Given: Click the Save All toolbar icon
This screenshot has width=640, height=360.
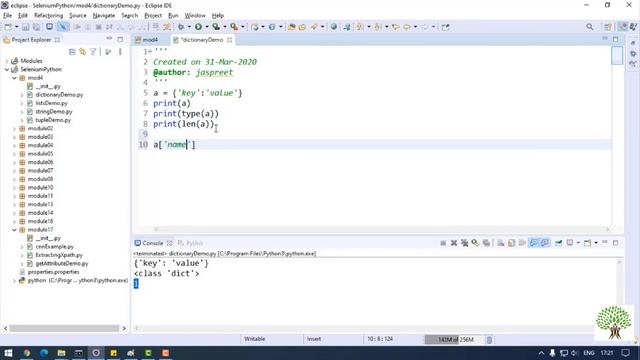Looking at the screenshot, I should click(36, 27).
